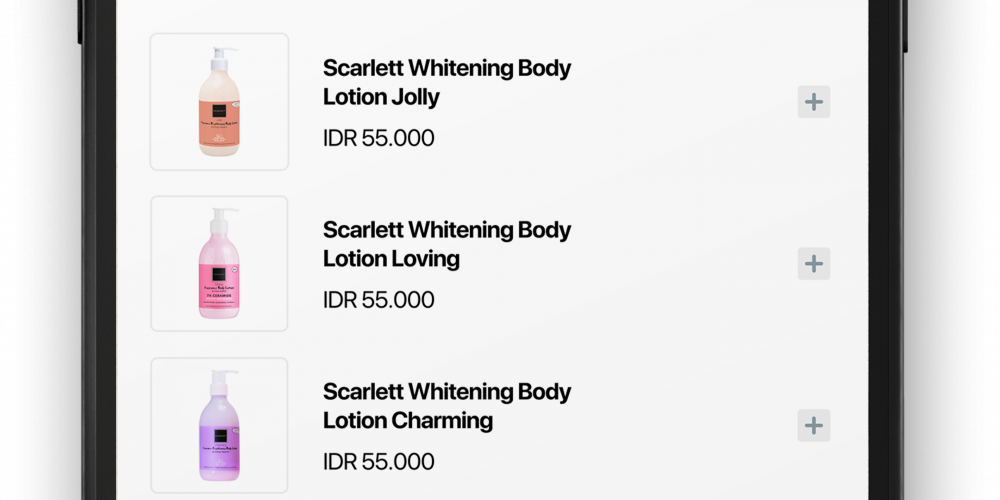Image resolution: width=1000 pixels, height=500 pixels.
Task: Click the IDR 55.000 price under Loving
Action: coord(378,300)
